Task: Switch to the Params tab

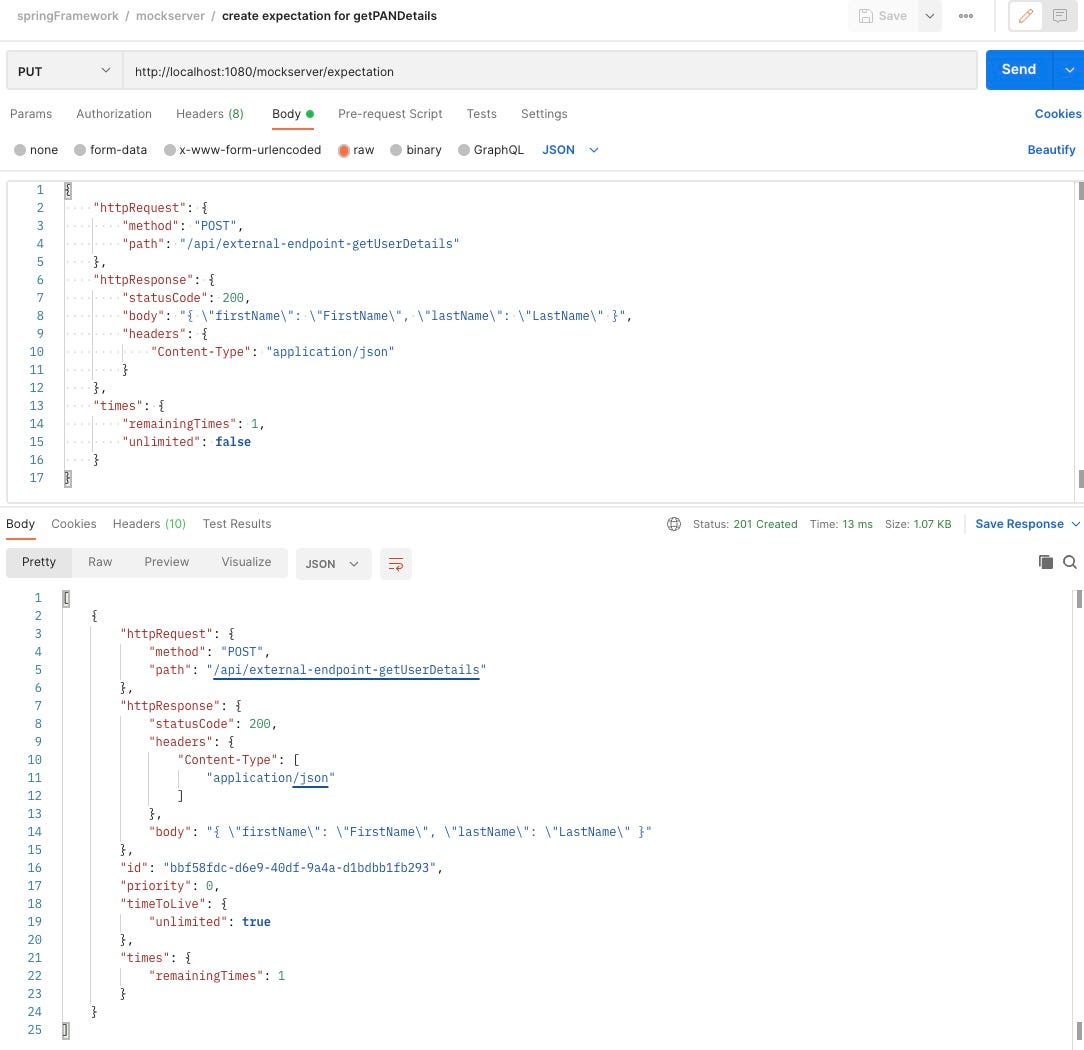Action: [31, 114]
